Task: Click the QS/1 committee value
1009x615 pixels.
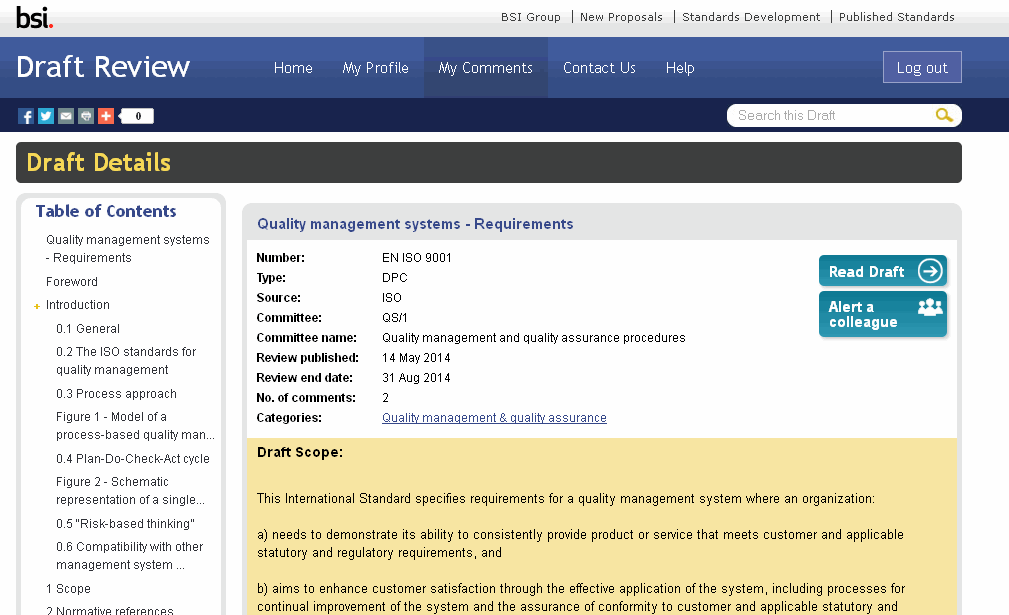Action: tap(394, 318)
